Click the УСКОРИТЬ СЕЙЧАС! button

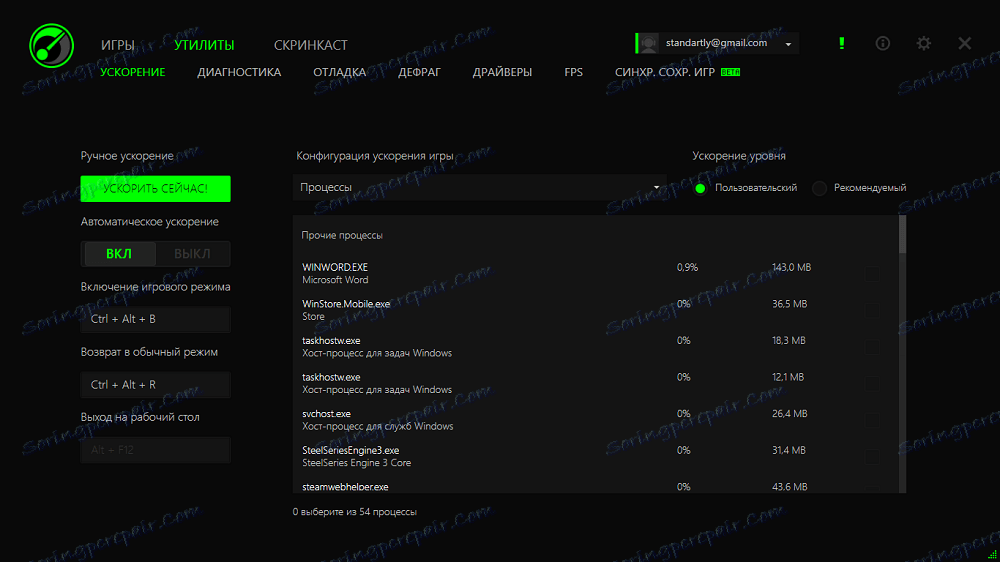156,189
